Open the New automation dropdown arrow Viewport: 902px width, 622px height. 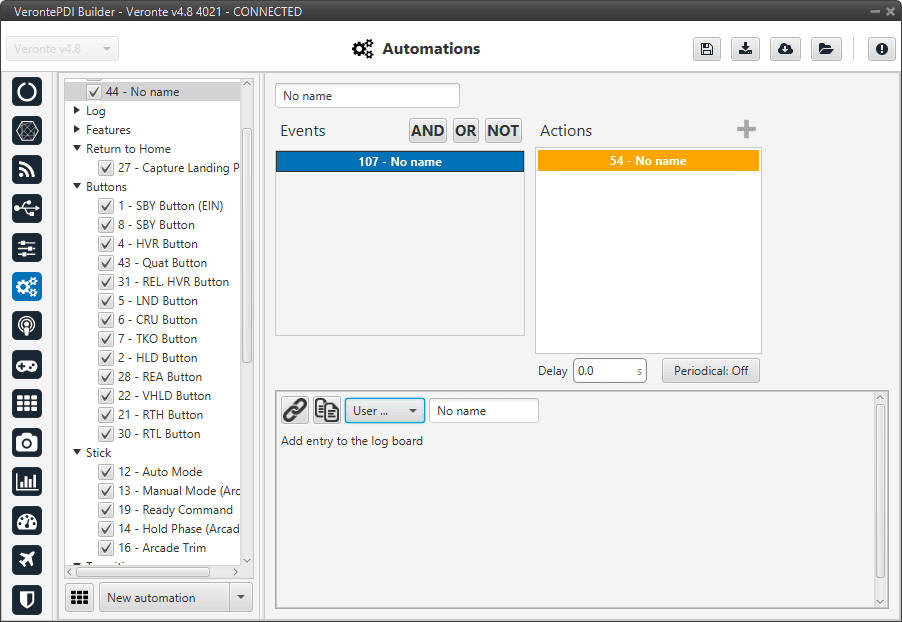click(241, 598)
